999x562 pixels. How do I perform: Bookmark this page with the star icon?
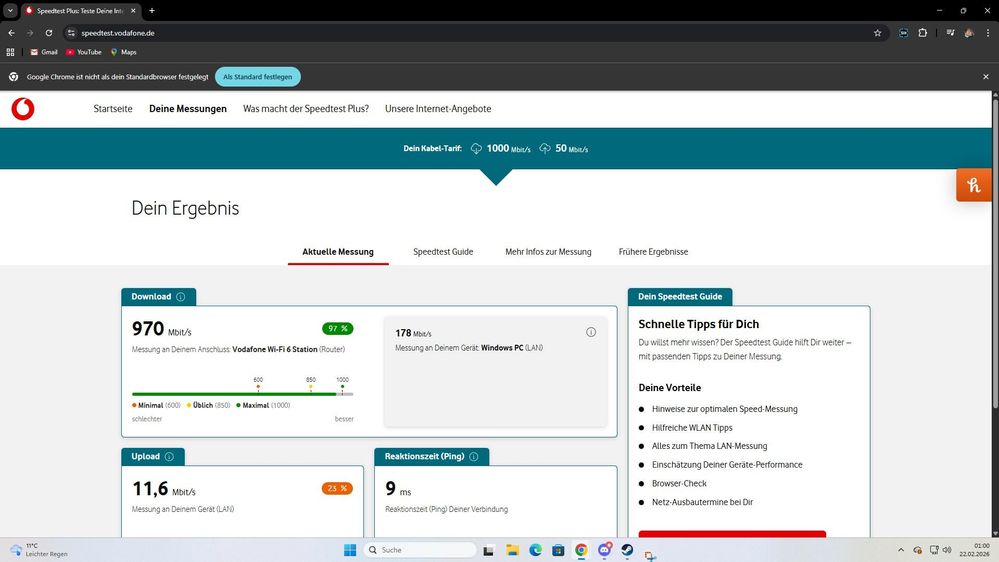(877, 33)
